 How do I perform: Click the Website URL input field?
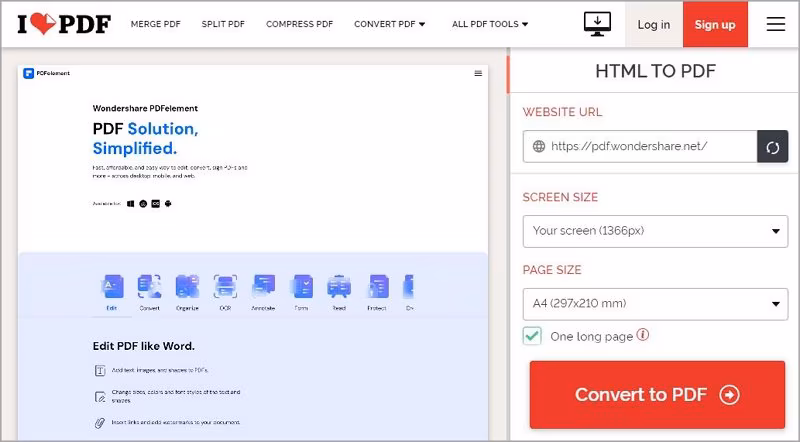[x=640, y=147]
